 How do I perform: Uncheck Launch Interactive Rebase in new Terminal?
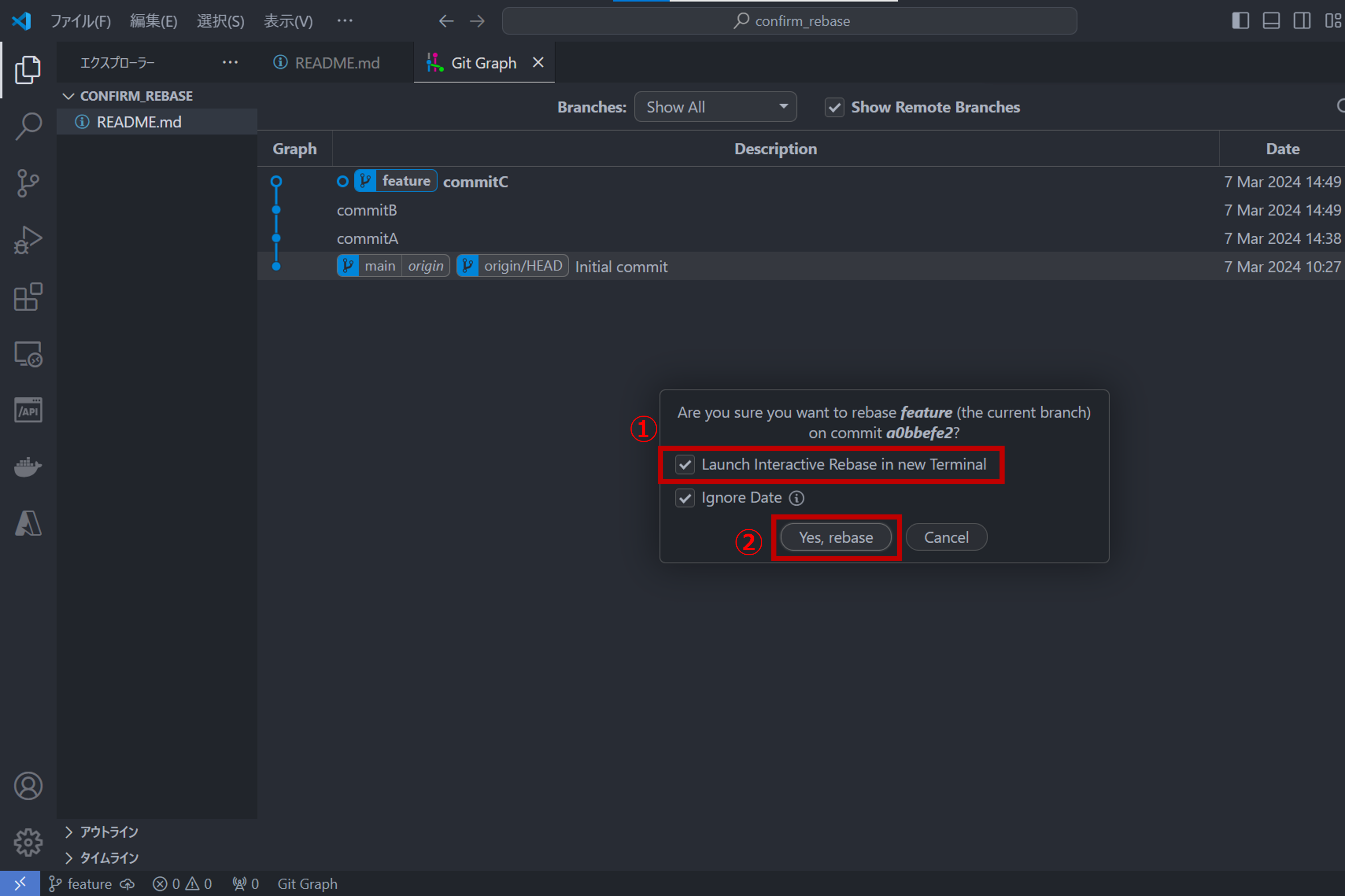tap(685, 464)
